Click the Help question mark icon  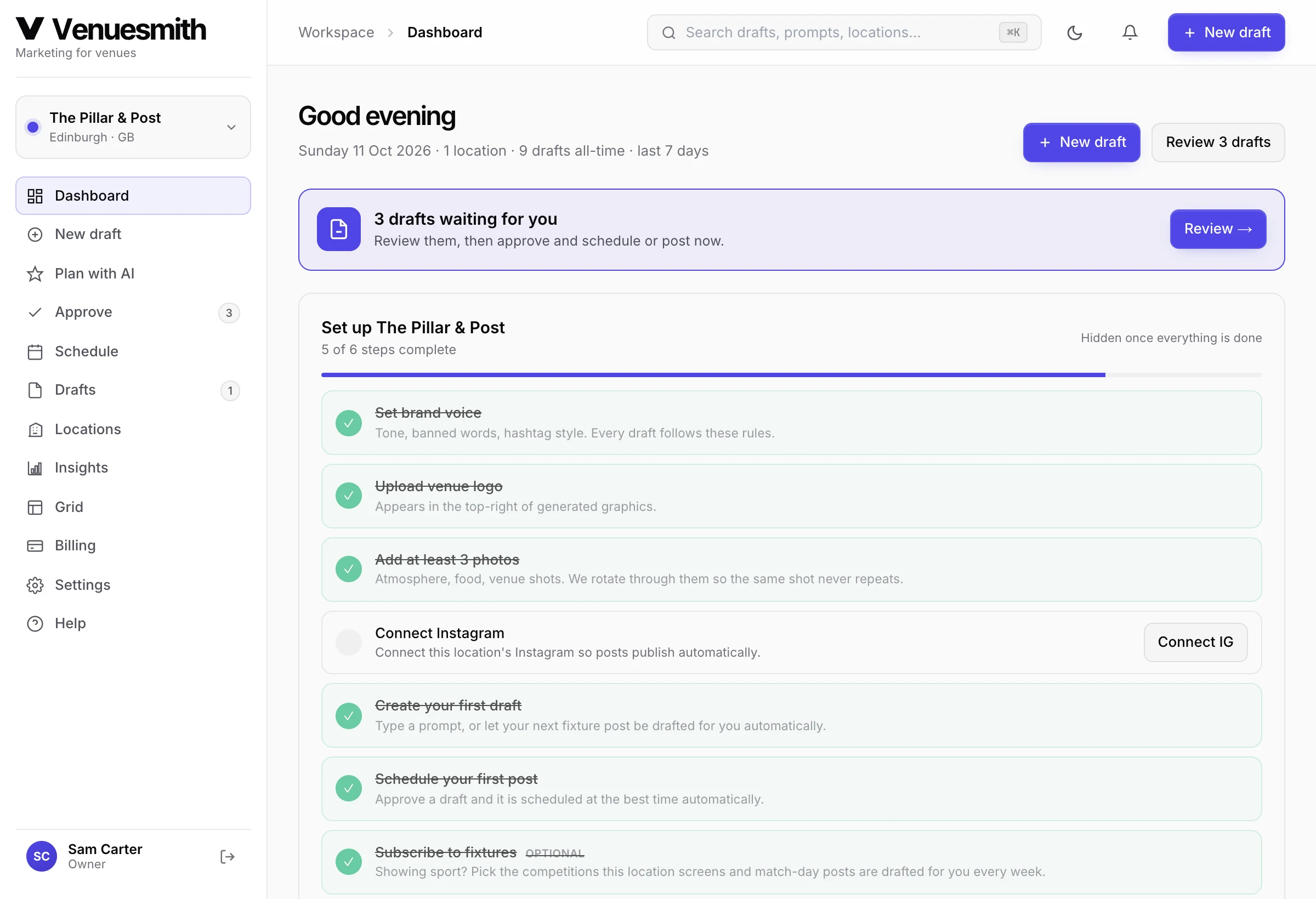(35, 624)
